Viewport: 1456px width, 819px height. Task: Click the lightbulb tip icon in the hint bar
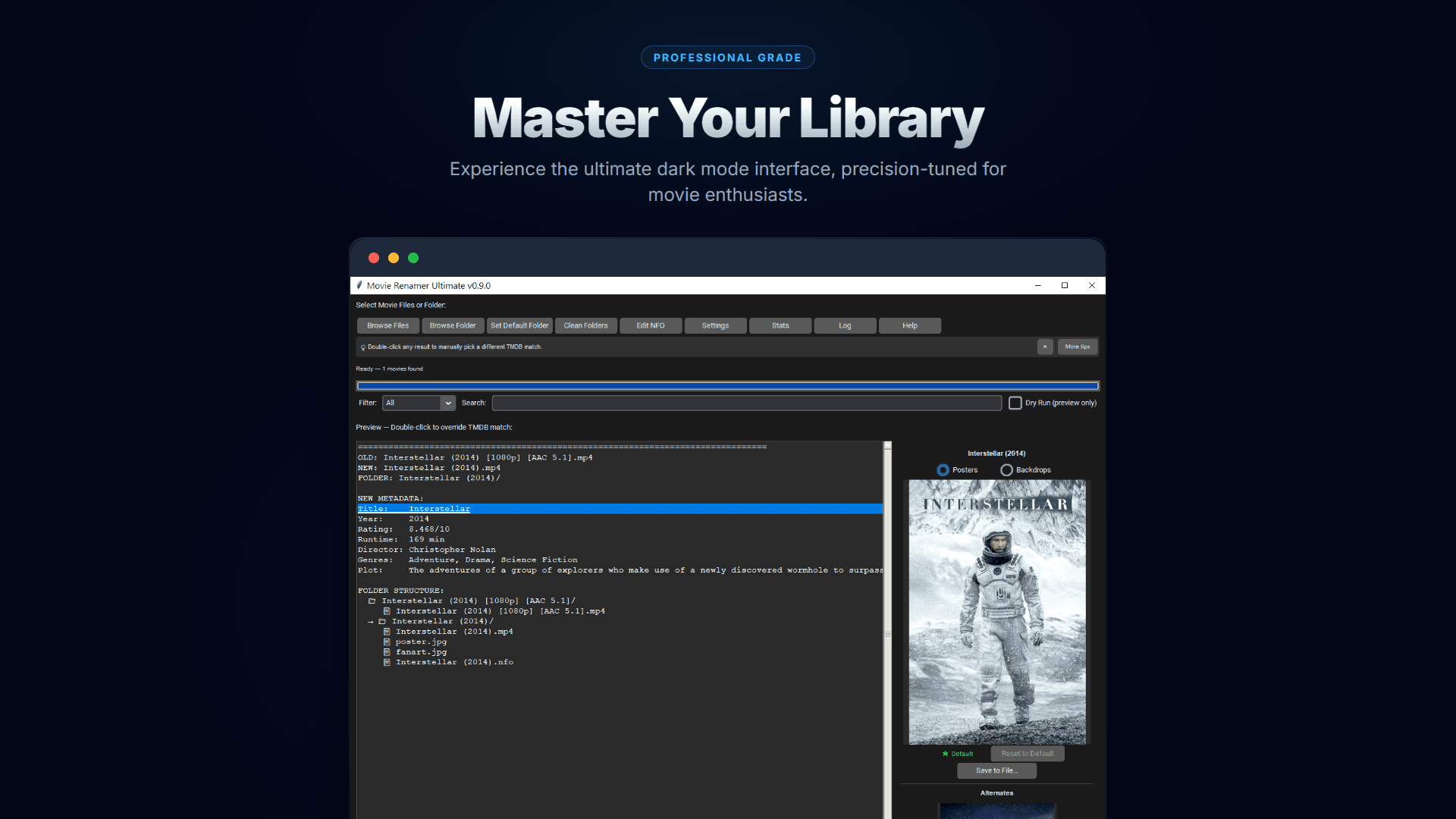362,347
